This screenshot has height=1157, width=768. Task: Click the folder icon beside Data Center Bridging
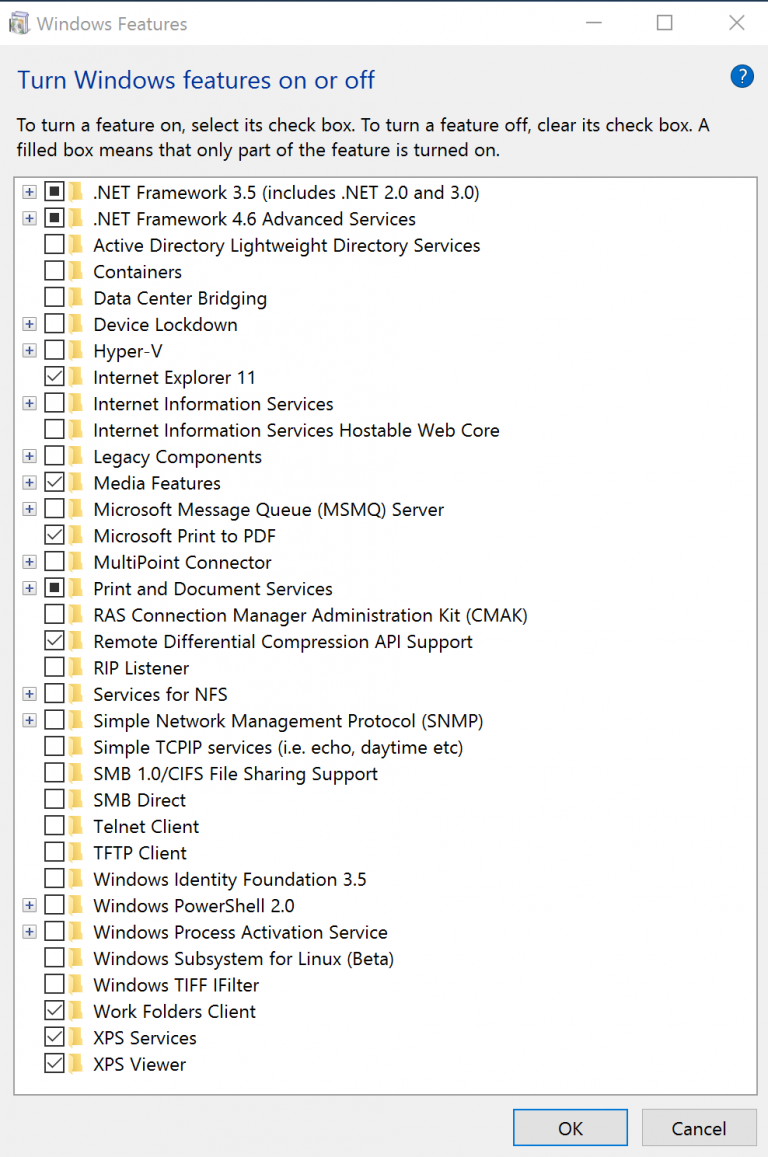point(75,297)
